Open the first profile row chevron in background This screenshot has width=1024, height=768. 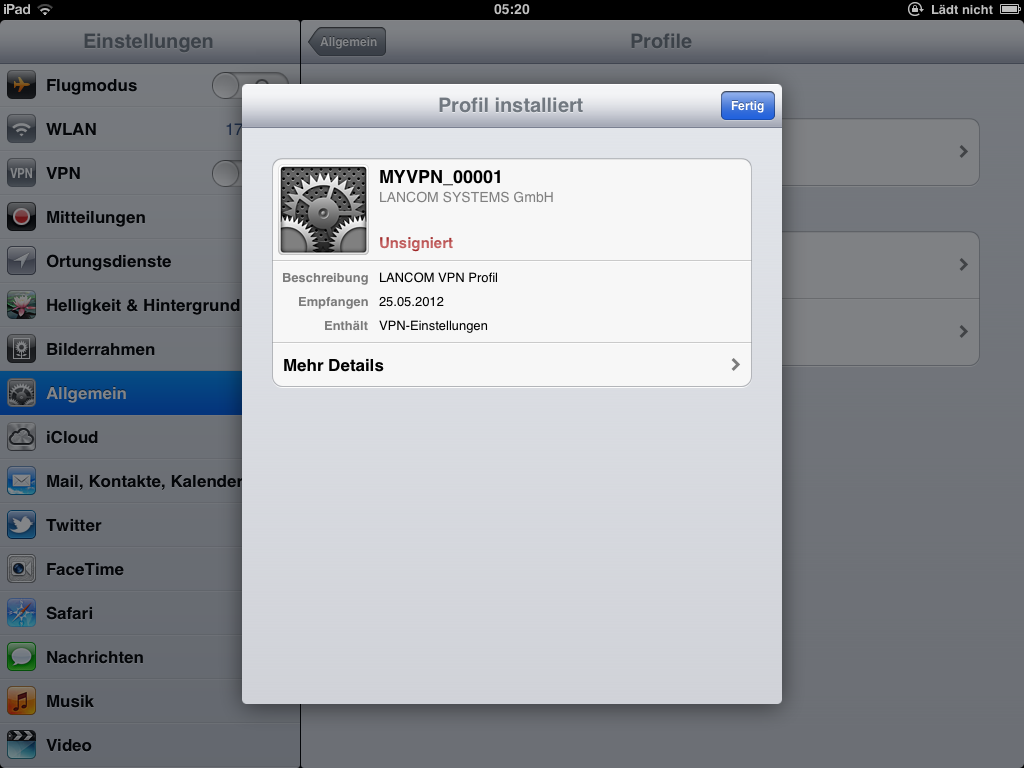click(x=963, y=152)
